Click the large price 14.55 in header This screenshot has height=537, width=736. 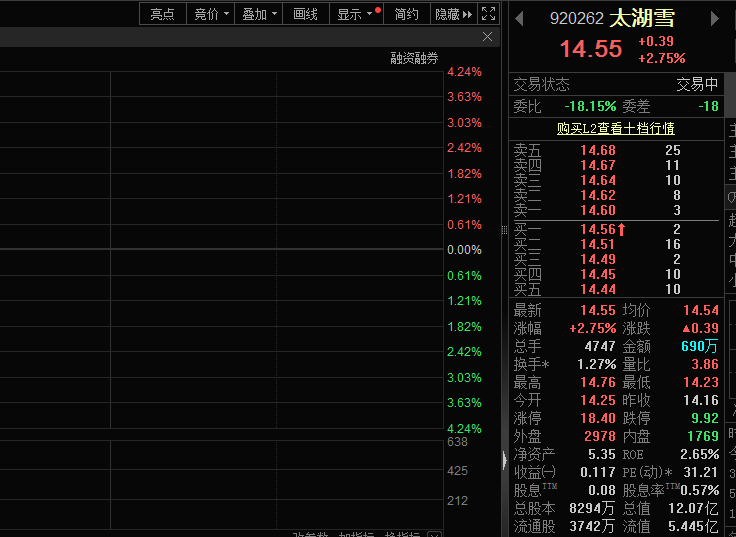tap(591, 49)
